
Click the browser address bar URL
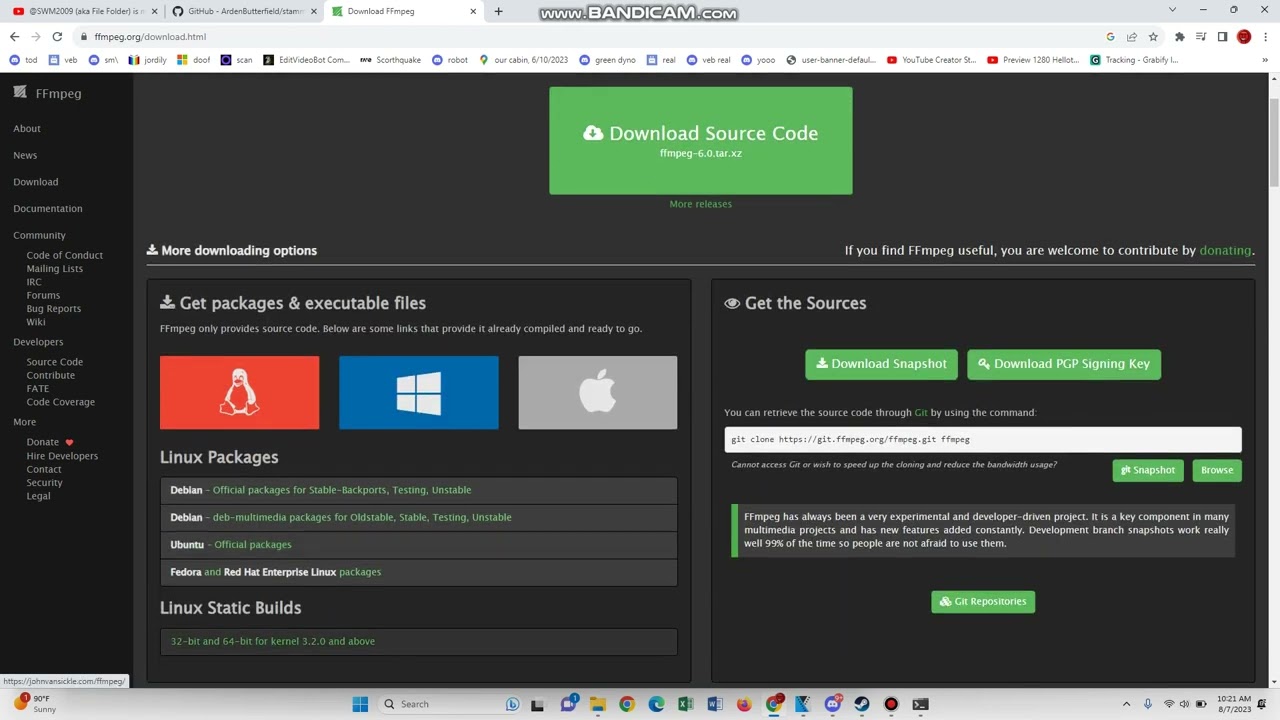coord(150,37)
